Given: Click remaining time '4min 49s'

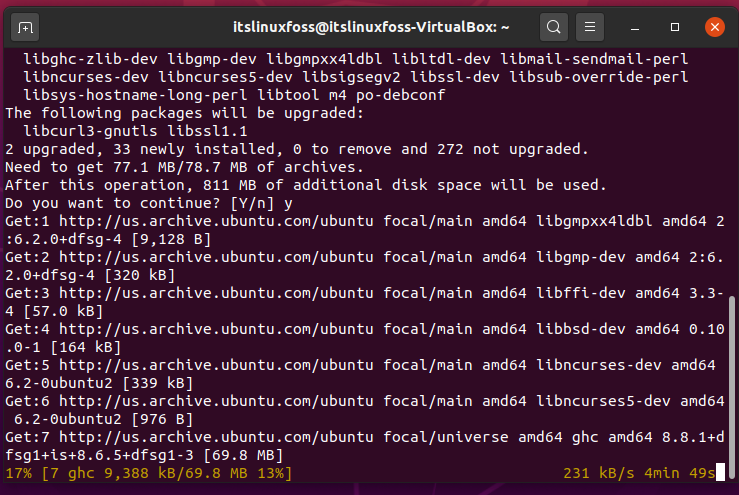Looking at the screenshot, I should (680, 473).
